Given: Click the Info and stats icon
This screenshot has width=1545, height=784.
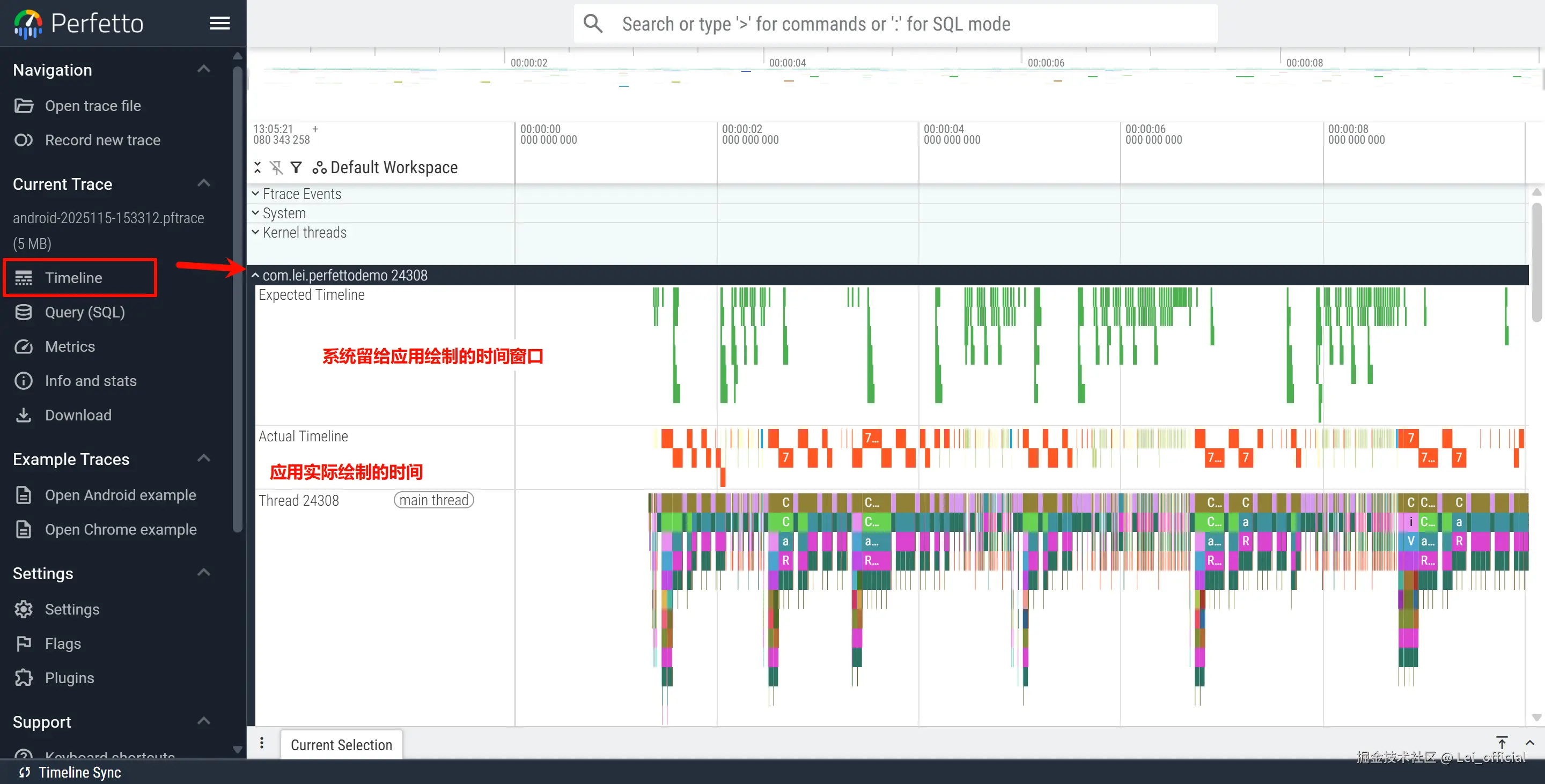Looking at the screenshot, I should (x=24, y=381).
